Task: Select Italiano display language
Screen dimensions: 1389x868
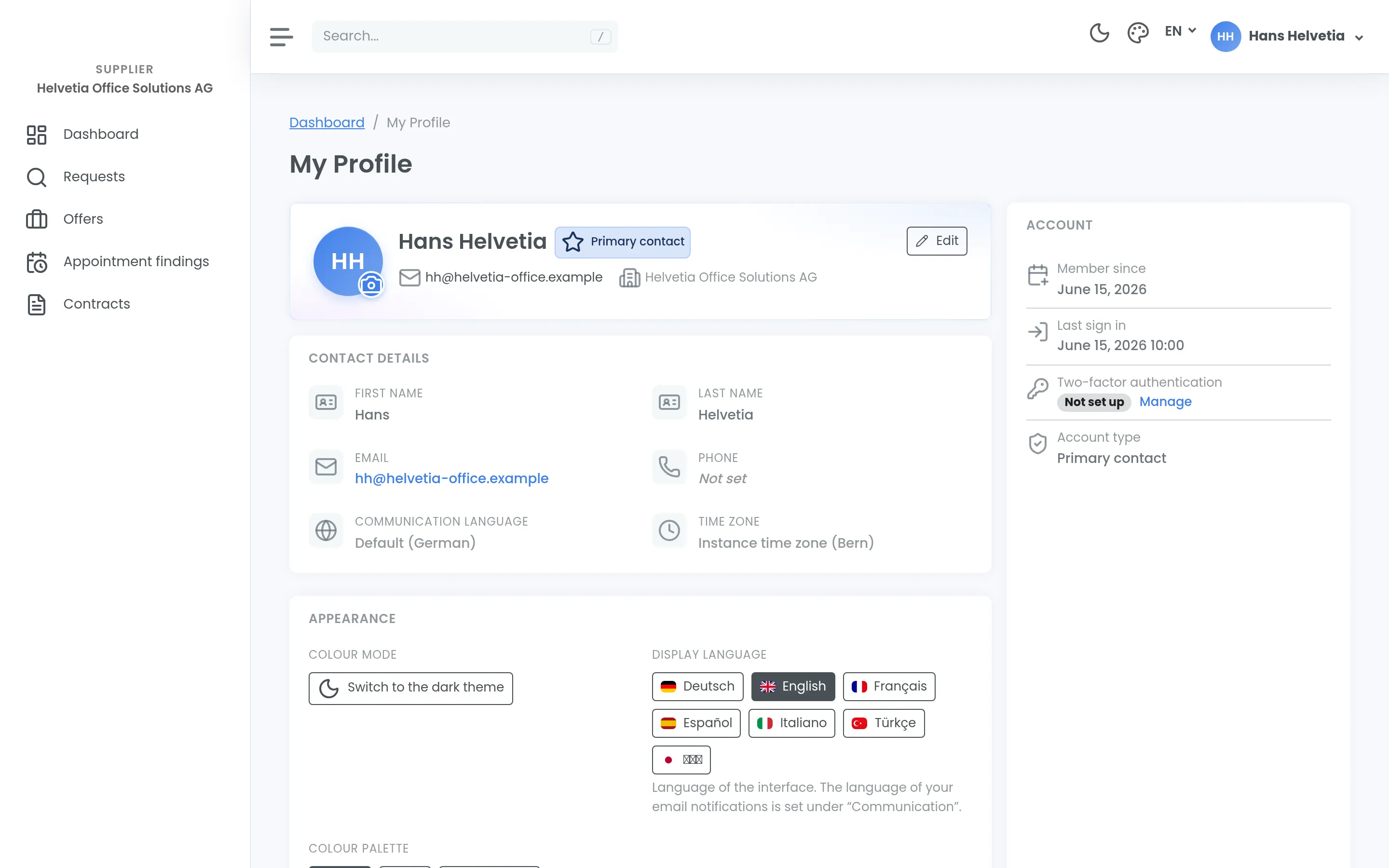Action: tap(791, 723)
